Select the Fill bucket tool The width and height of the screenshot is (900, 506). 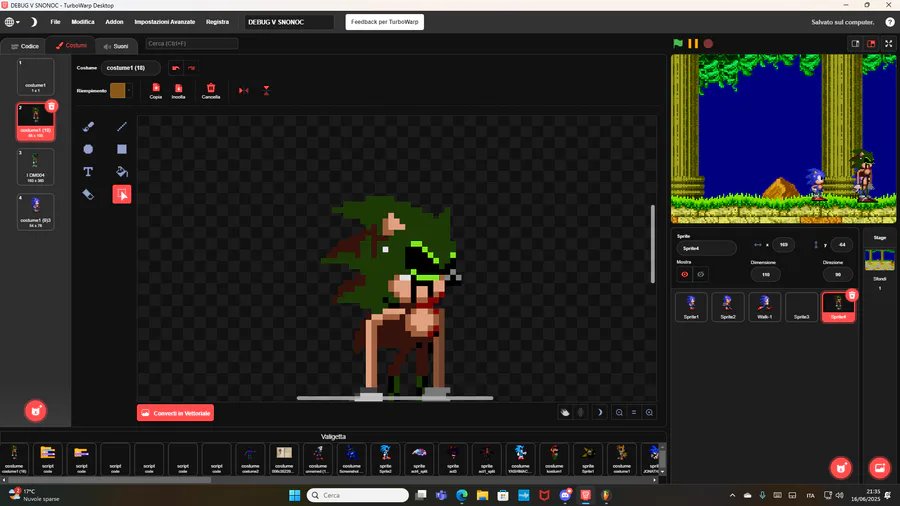pos(122,172)
